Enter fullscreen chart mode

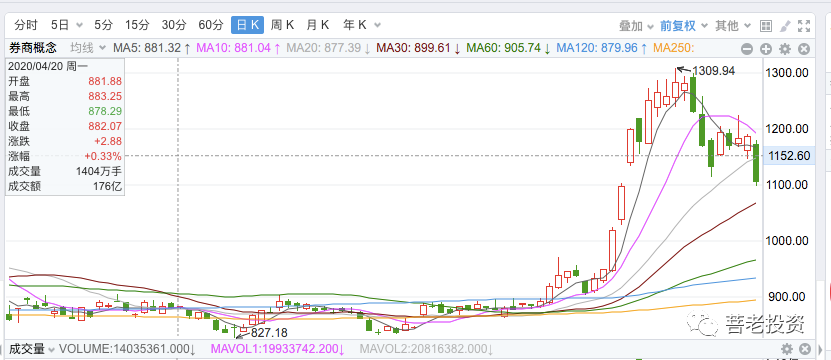804,25
